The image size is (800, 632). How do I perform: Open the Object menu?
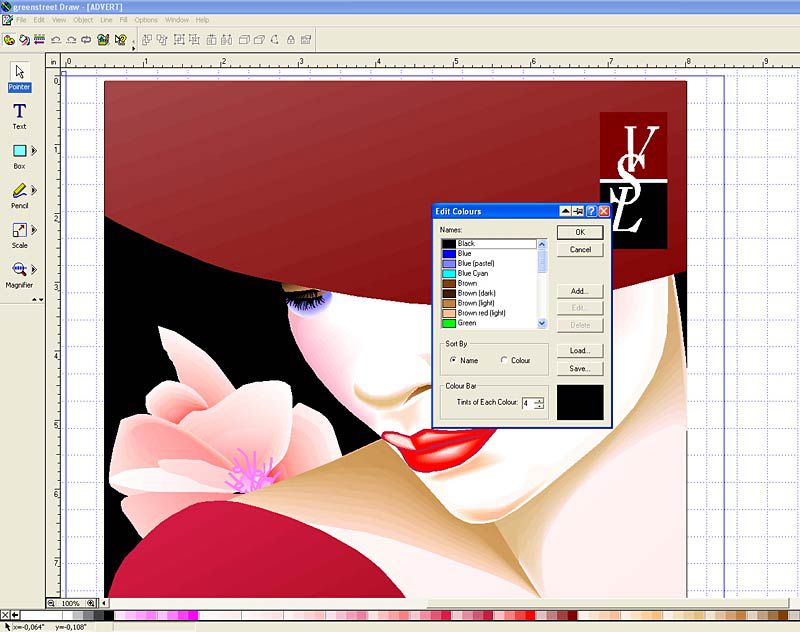[x=83, y=20]
